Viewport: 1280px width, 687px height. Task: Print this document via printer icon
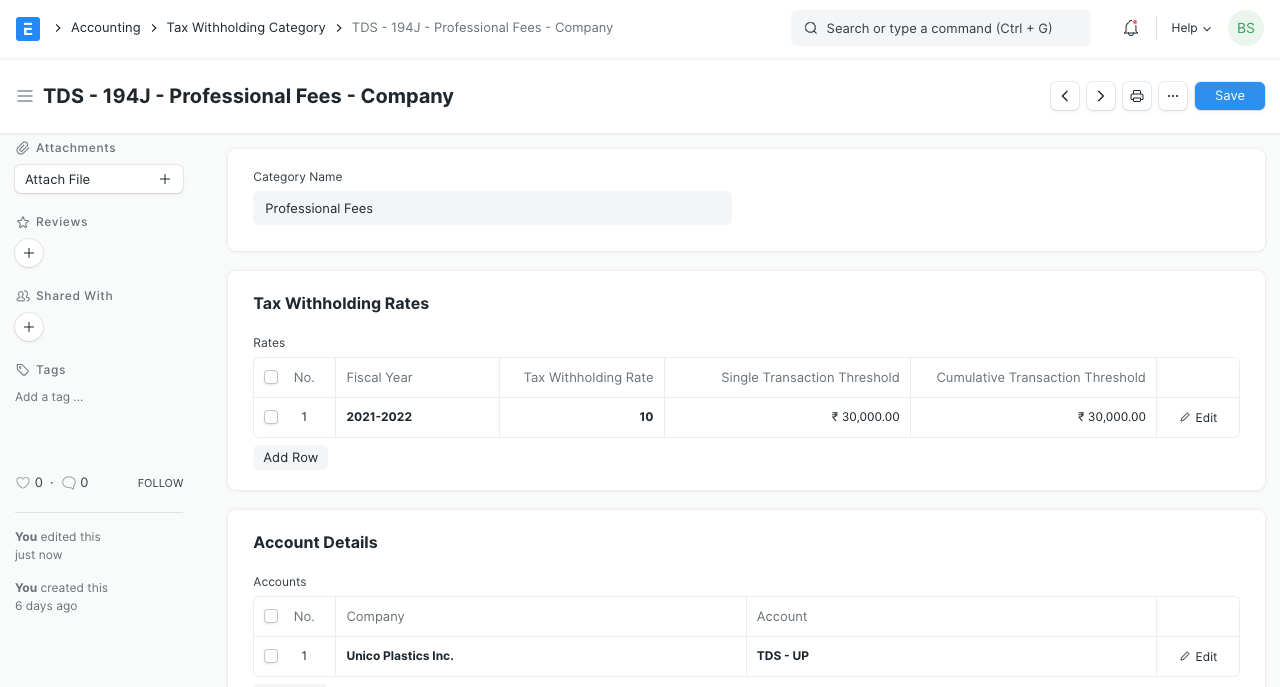click(1137, 96)
